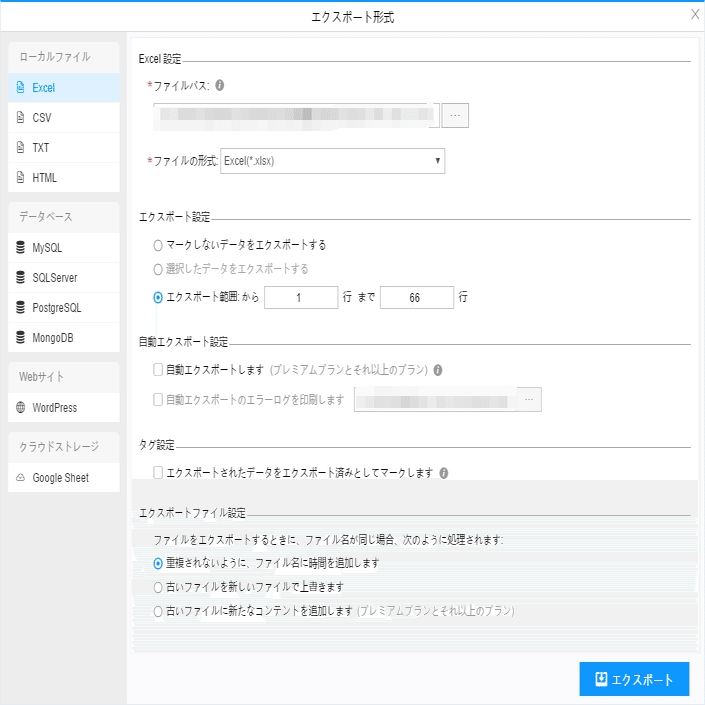Click the MySQL database icon
Image resolution: width=705 pixels, height=705 pixels.
(x=20, y=247)
